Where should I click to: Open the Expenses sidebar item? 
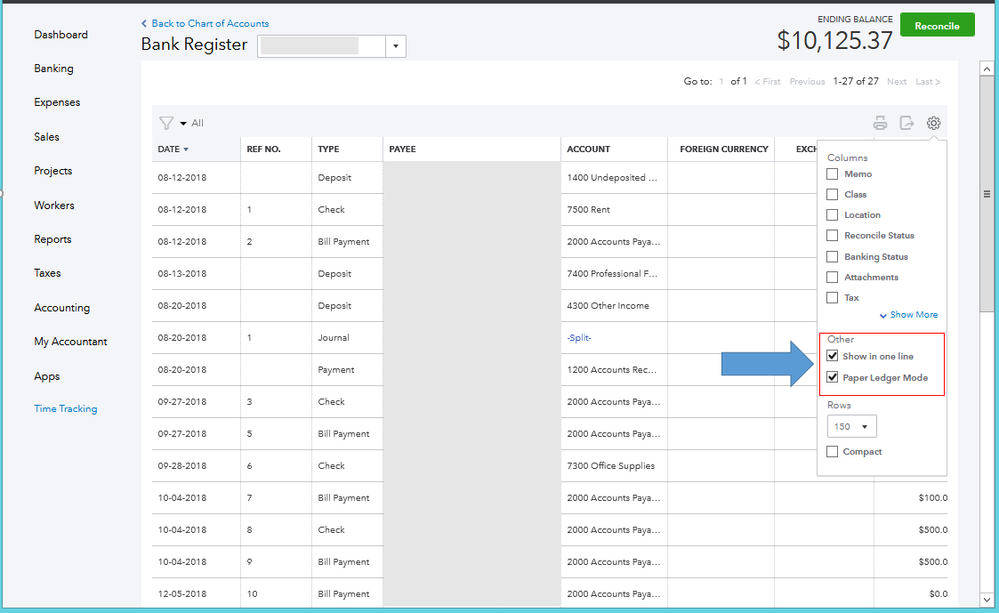click(x=57, y=102)
